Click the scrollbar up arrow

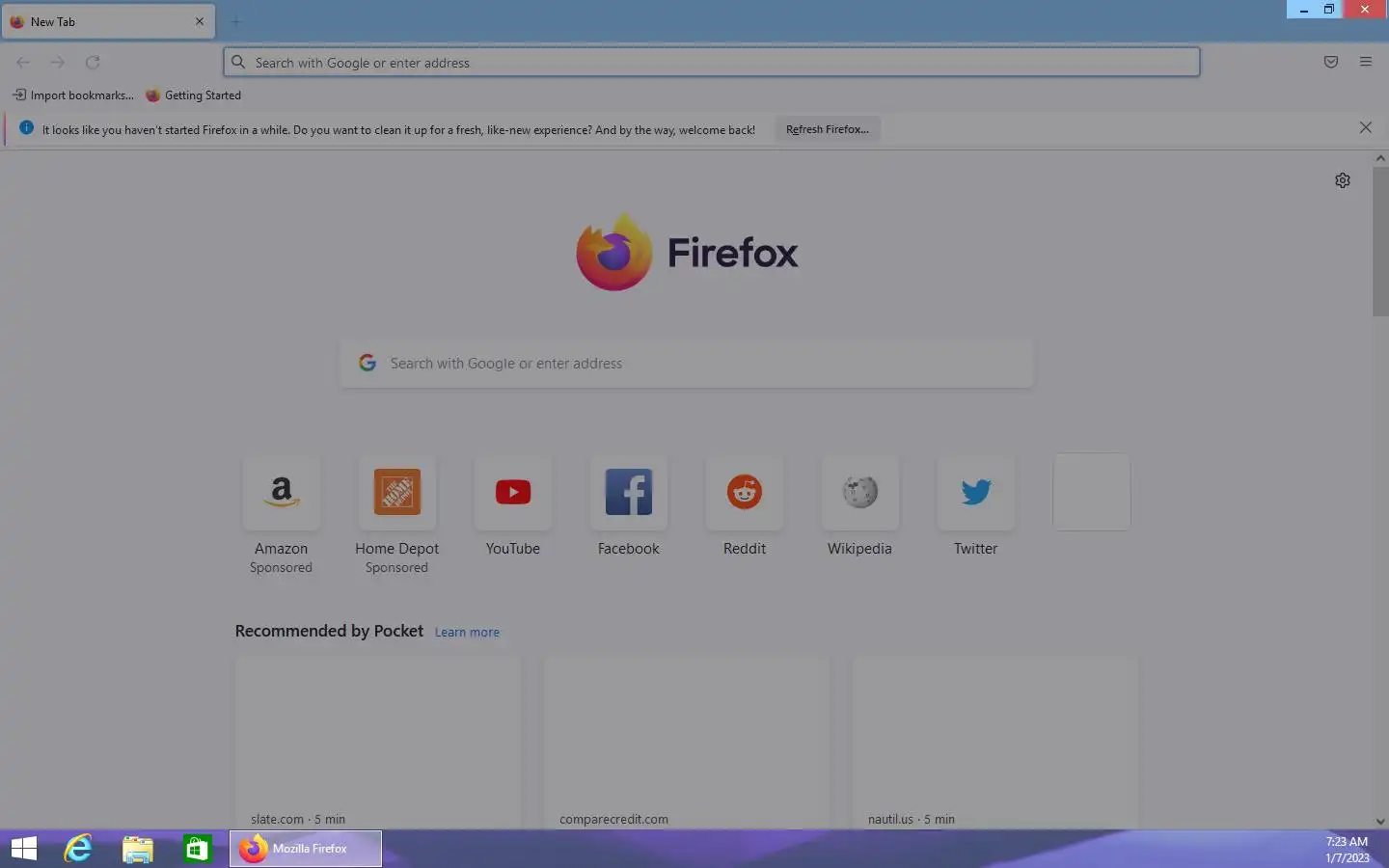pyautogui.click(x=1380, y=157)
